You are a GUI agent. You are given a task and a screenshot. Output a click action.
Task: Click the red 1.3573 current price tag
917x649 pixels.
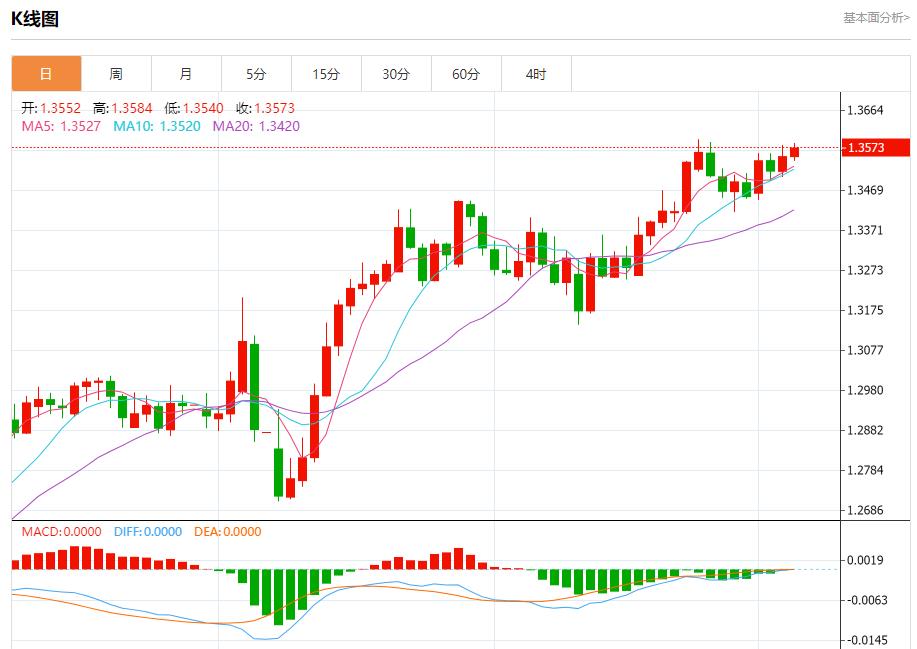(x=874, y=148)
